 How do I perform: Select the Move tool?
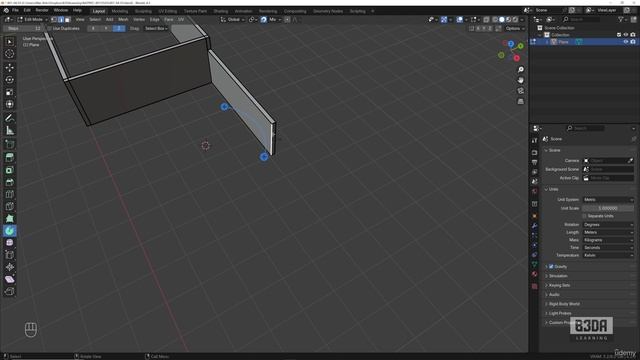point(10,68)
